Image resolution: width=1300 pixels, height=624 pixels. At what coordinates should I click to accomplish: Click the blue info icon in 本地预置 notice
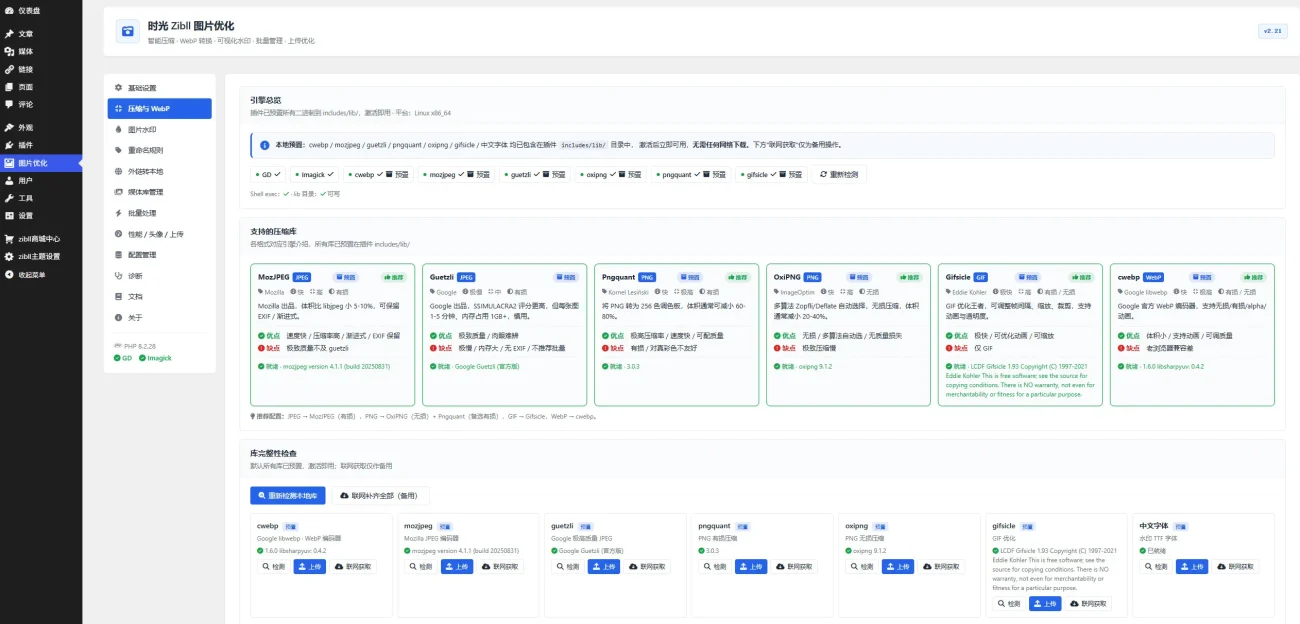tap(264, 145)
